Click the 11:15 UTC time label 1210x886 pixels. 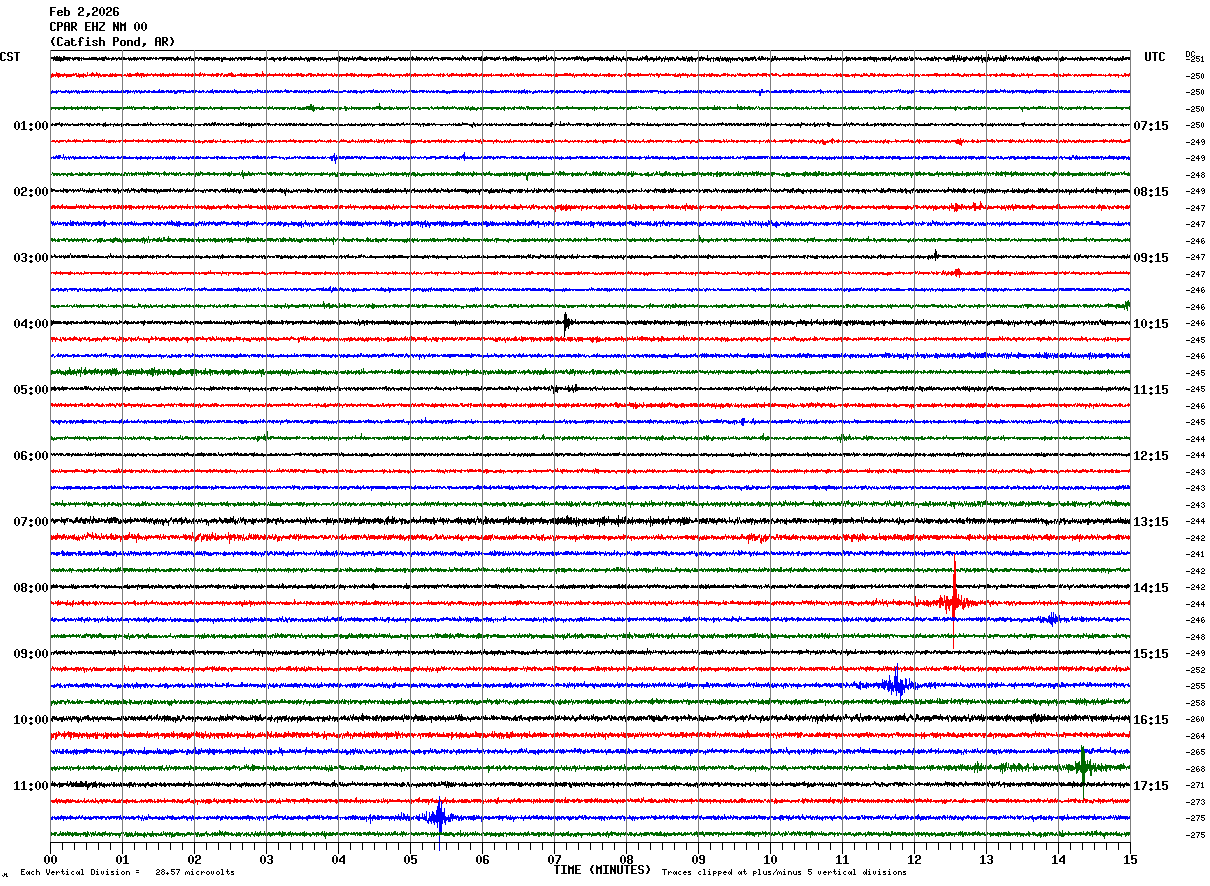[x=1151, y=390]
